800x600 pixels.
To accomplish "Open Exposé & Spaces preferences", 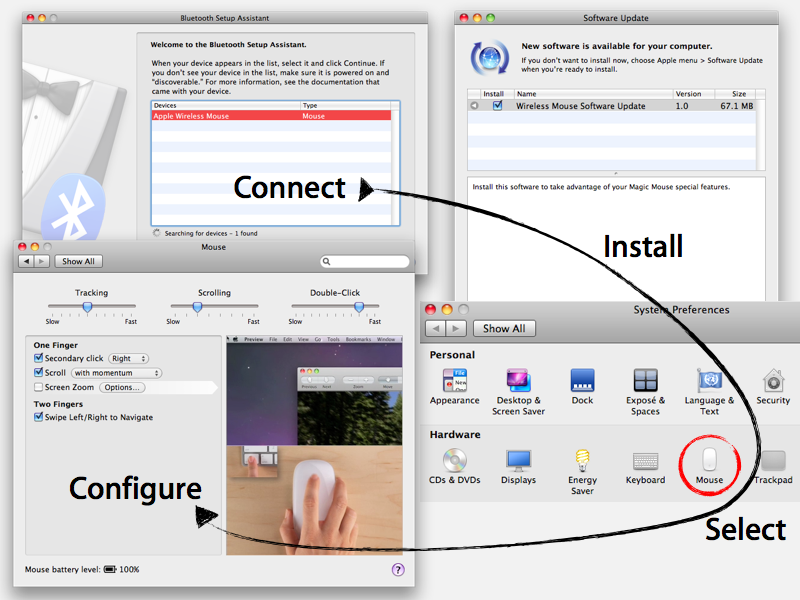I will 645,392.
